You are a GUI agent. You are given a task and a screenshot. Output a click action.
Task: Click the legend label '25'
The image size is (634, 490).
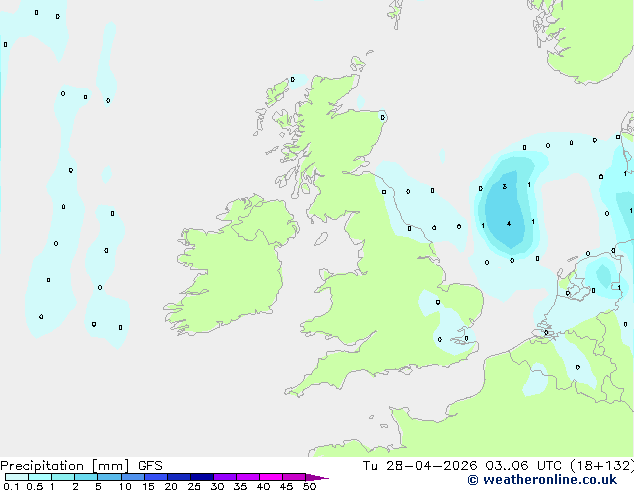tap(194, 486)
